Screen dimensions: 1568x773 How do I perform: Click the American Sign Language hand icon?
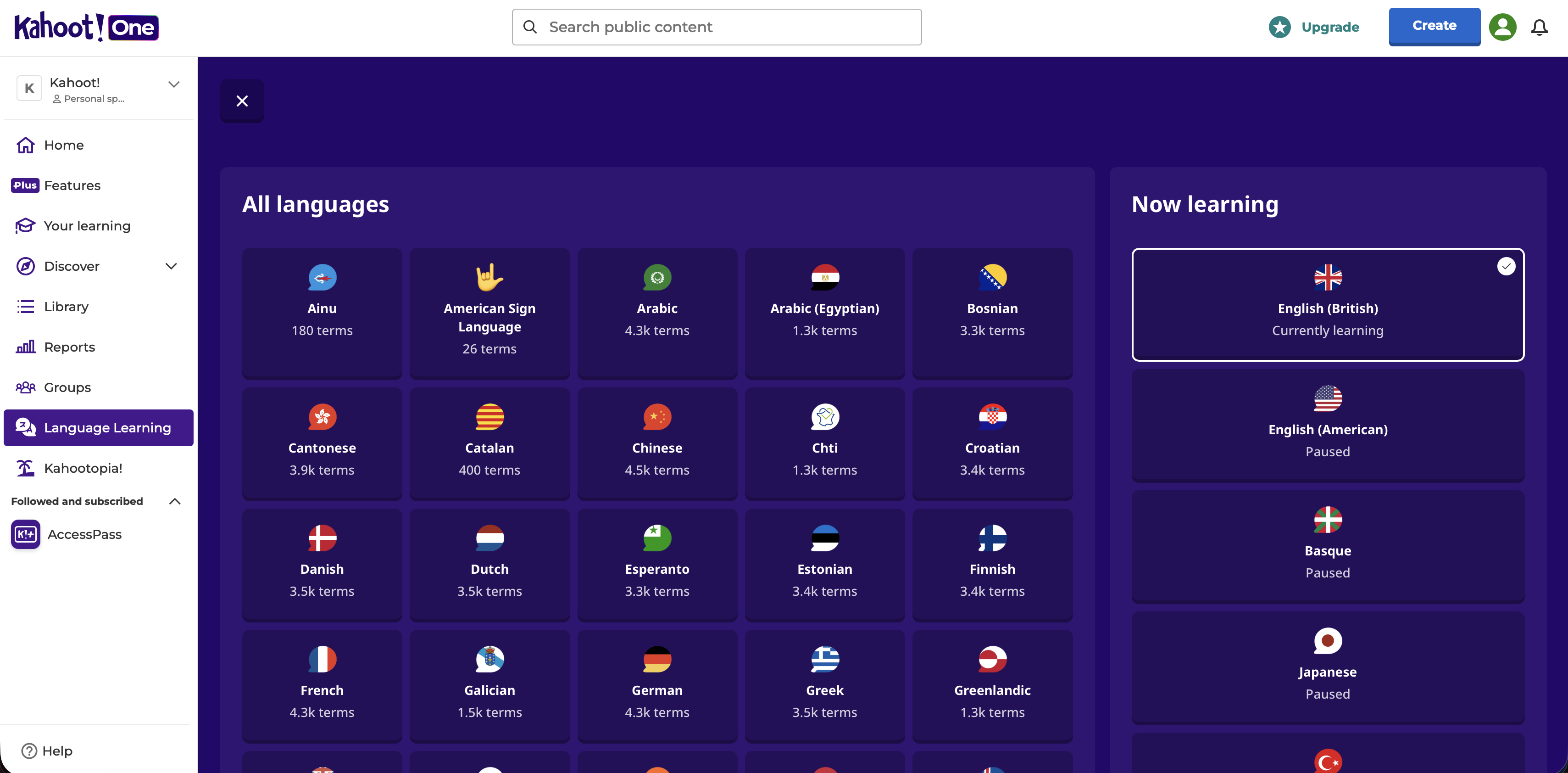(x=489, y=277)
